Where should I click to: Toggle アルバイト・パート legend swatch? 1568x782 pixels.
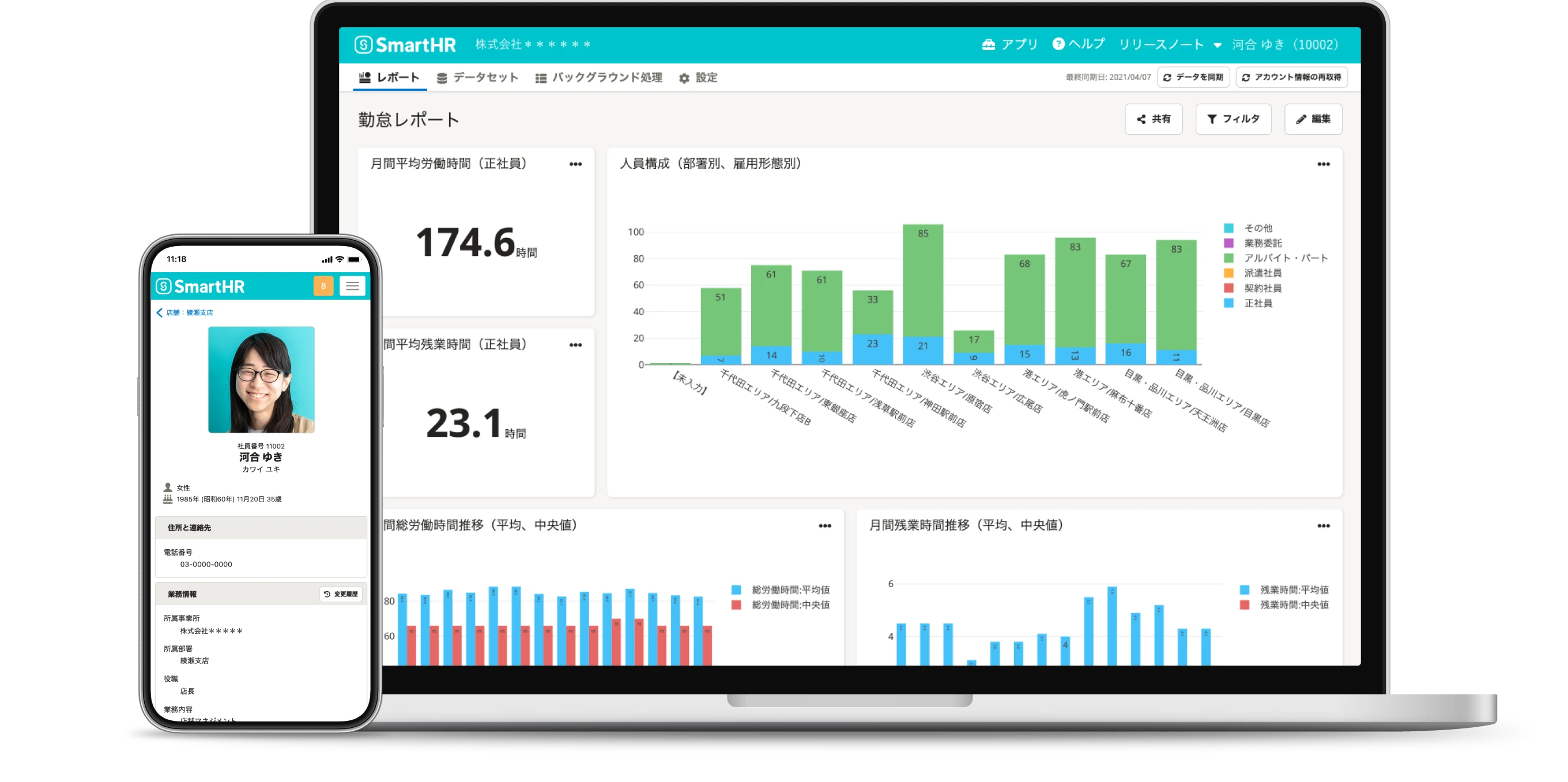1228,258
